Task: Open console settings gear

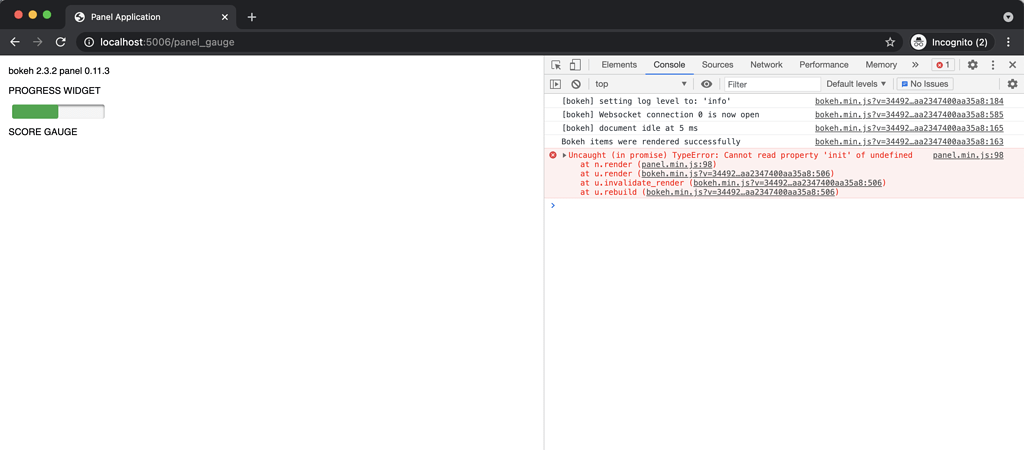Action: (1012, 84)
